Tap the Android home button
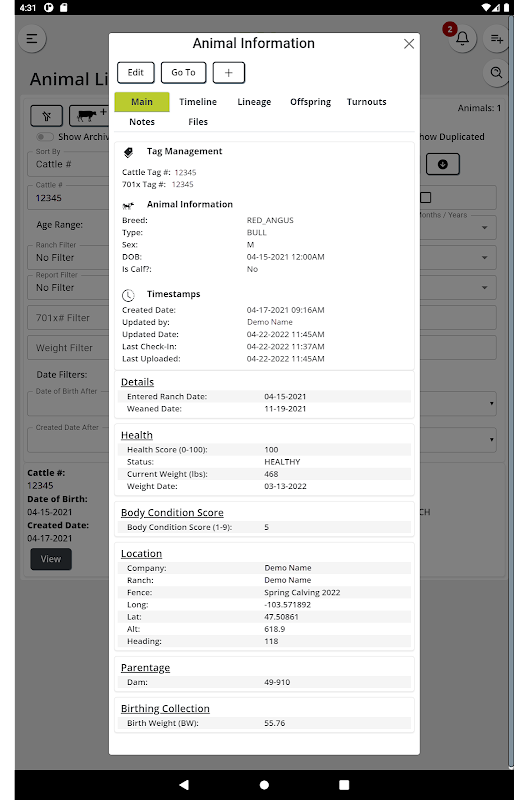The height and width of the screenshot is (800, 514). (x=264, y=785)
